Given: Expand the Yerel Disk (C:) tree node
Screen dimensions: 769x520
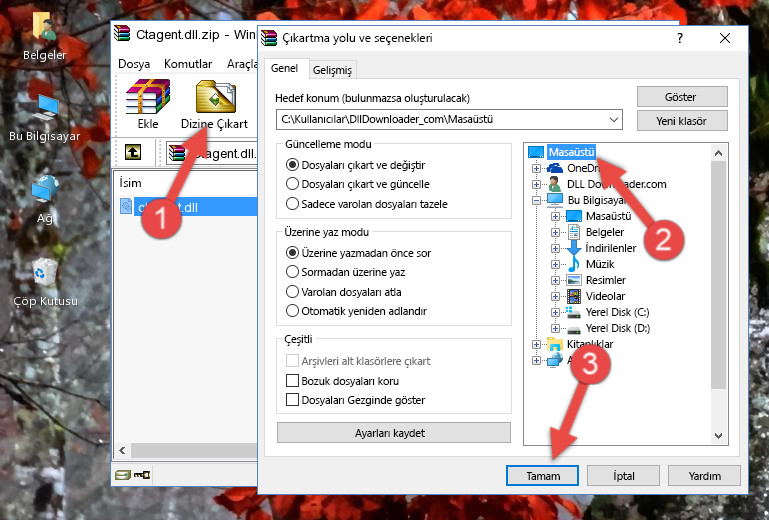Looking at the screenshot, I should (555, 312).
